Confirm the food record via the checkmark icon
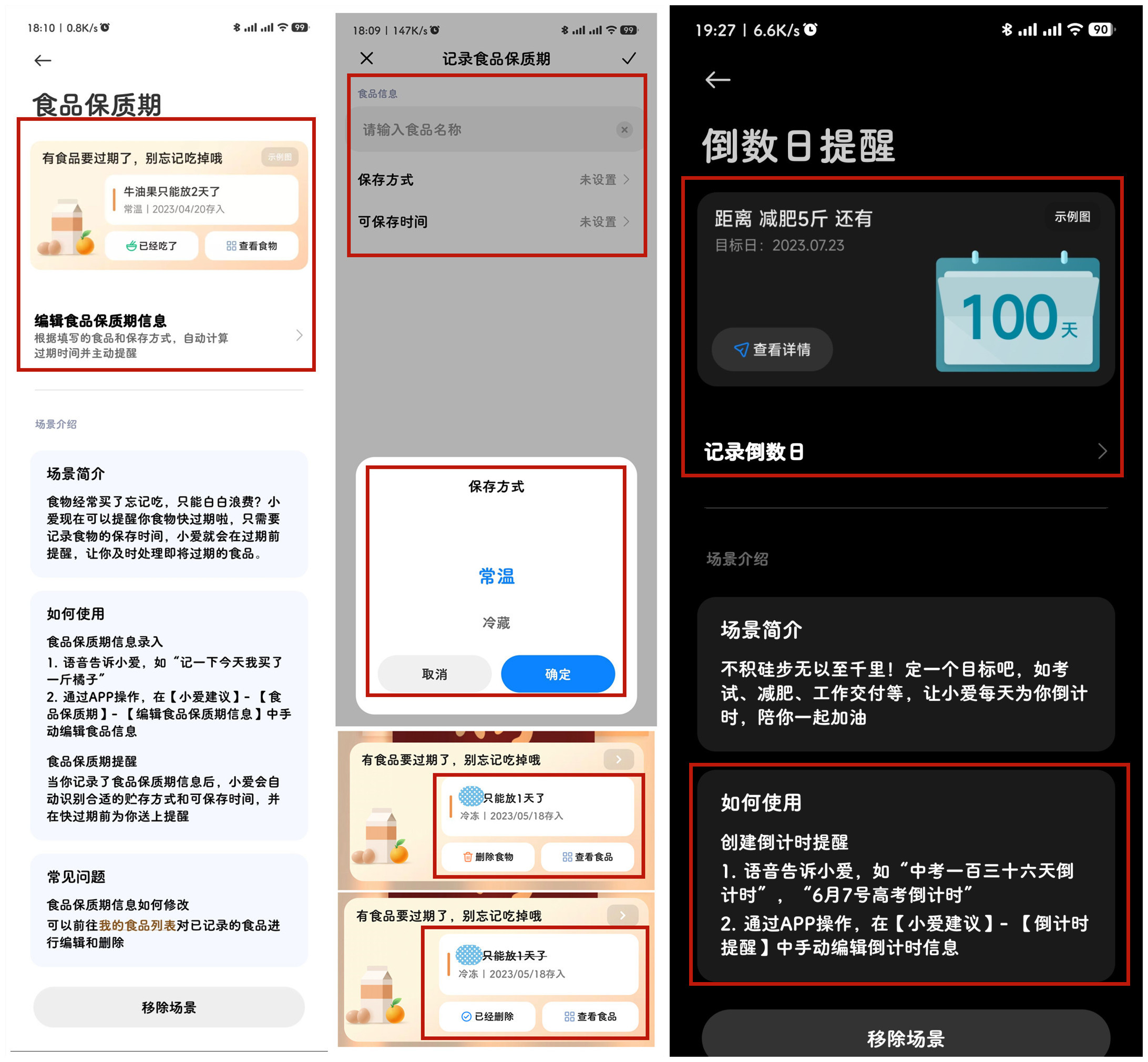 coord(629,58)
